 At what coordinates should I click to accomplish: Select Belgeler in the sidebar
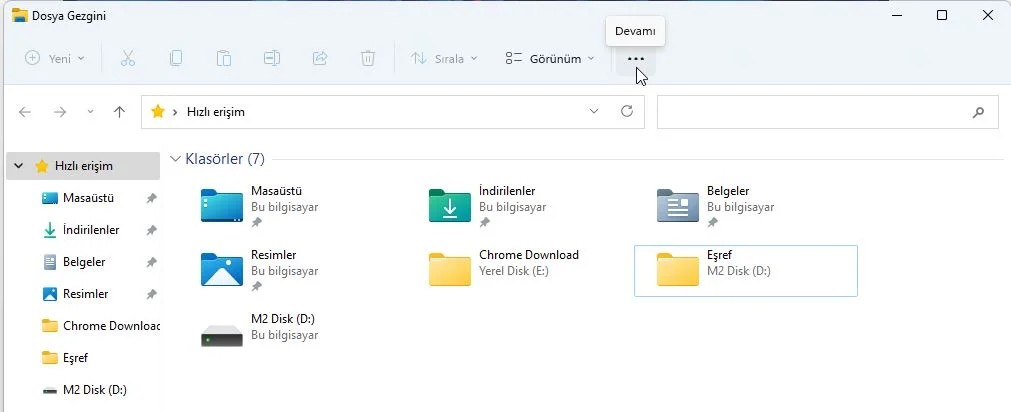tap(83, 262)
